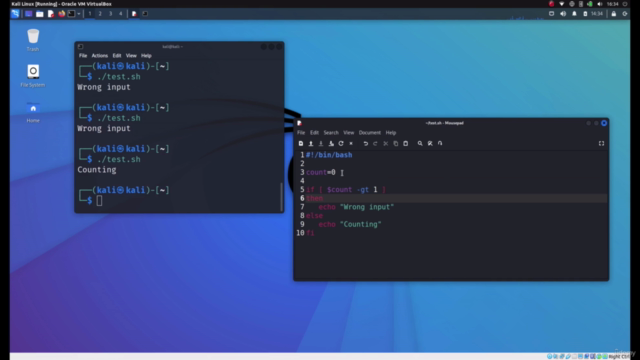640x360 pixels.
Task: Open View menu in terminal window
Action: coord(131,56)
